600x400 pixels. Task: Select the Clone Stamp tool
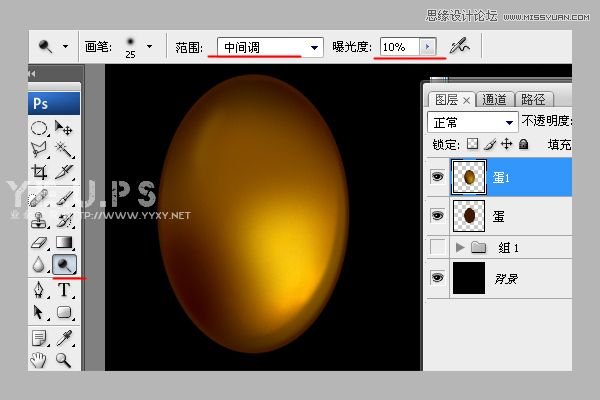39,220
